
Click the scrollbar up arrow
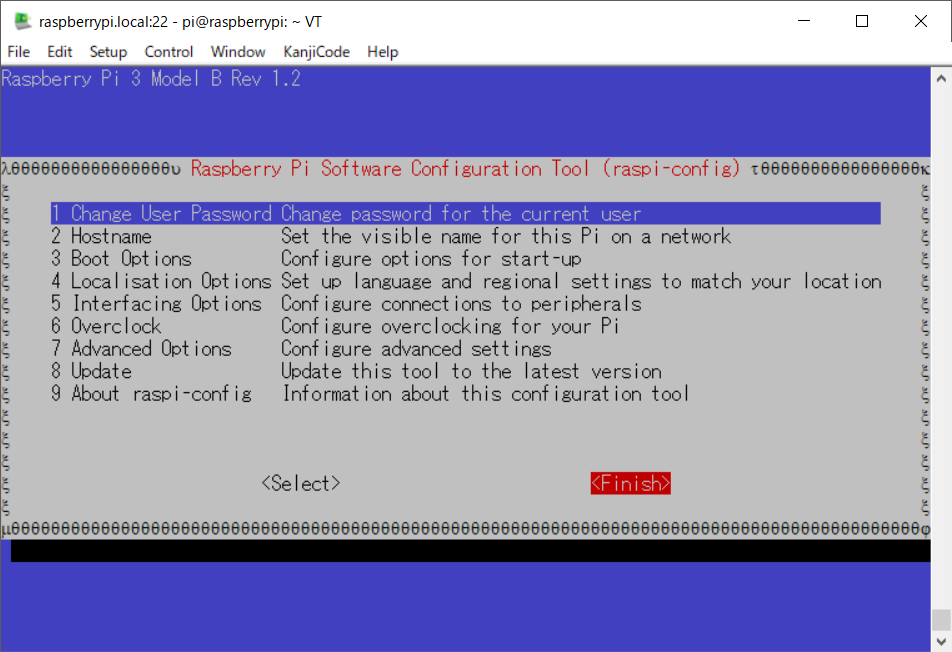tap(941, 78)
